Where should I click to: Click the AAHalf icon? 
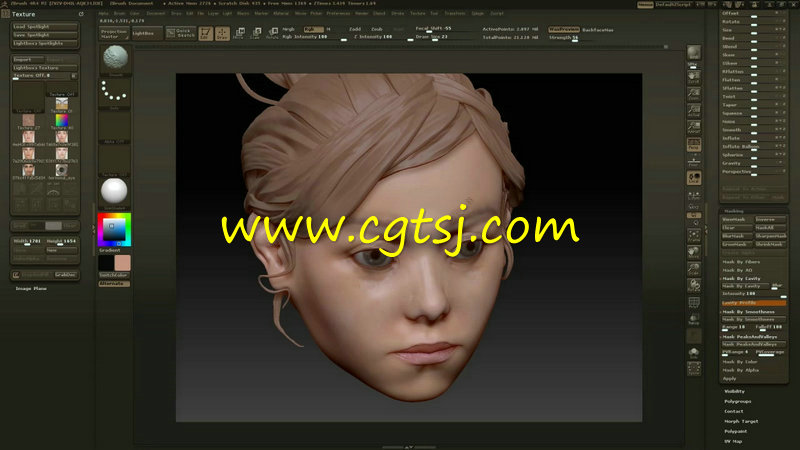pos(693,127)
